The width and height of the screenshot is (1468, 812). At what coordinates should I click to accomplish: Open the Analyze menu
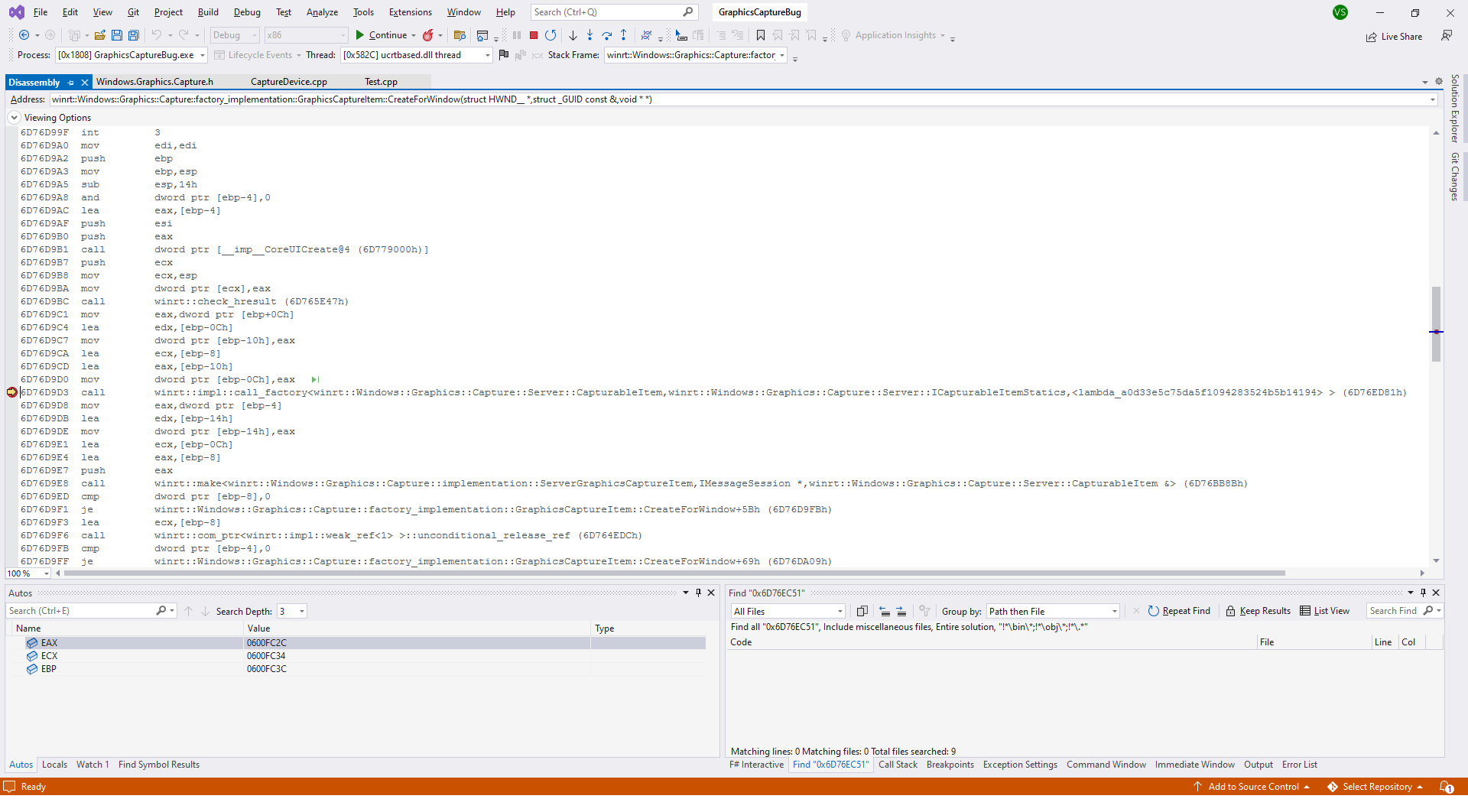[x=322, y=12]
